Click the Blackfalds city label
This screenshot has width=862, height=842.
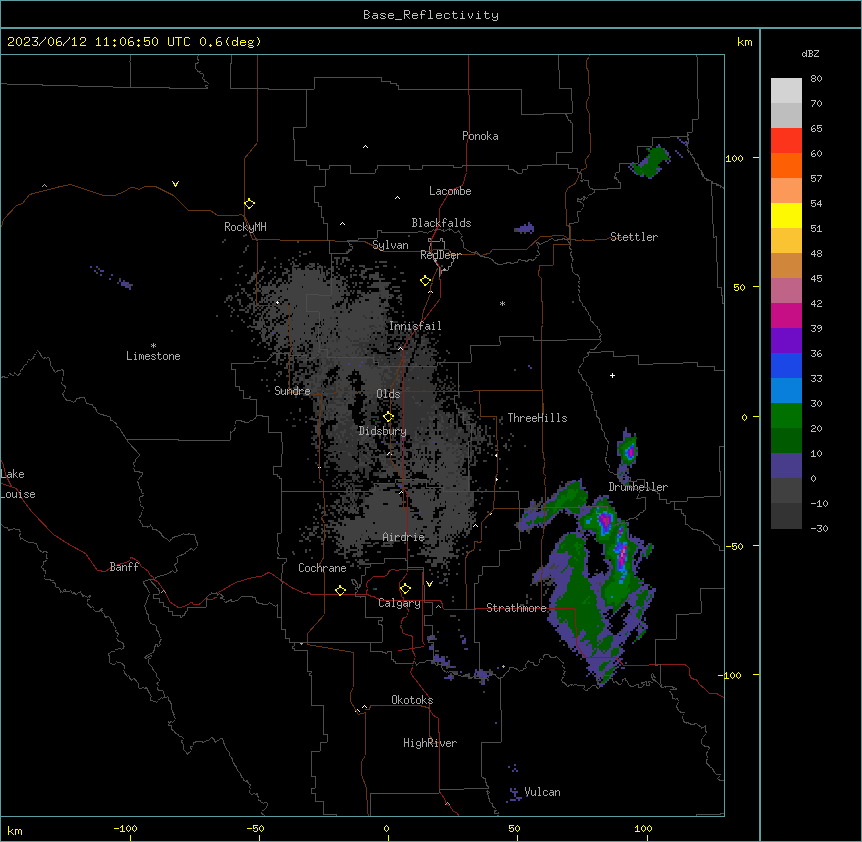tap(441, 223)
